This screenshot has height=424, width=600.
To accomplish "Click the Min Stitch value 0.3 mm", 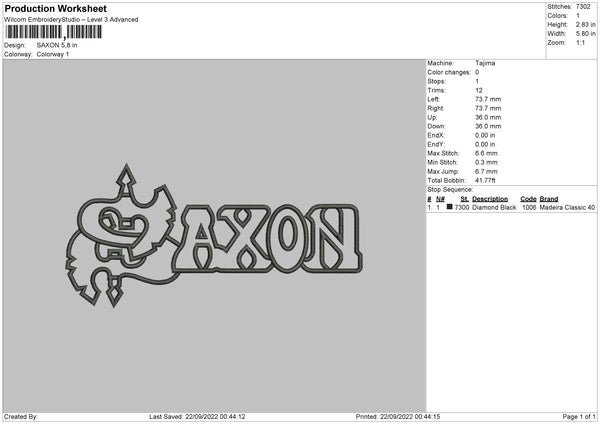I will pyautogui.click(x=486, y=163).
